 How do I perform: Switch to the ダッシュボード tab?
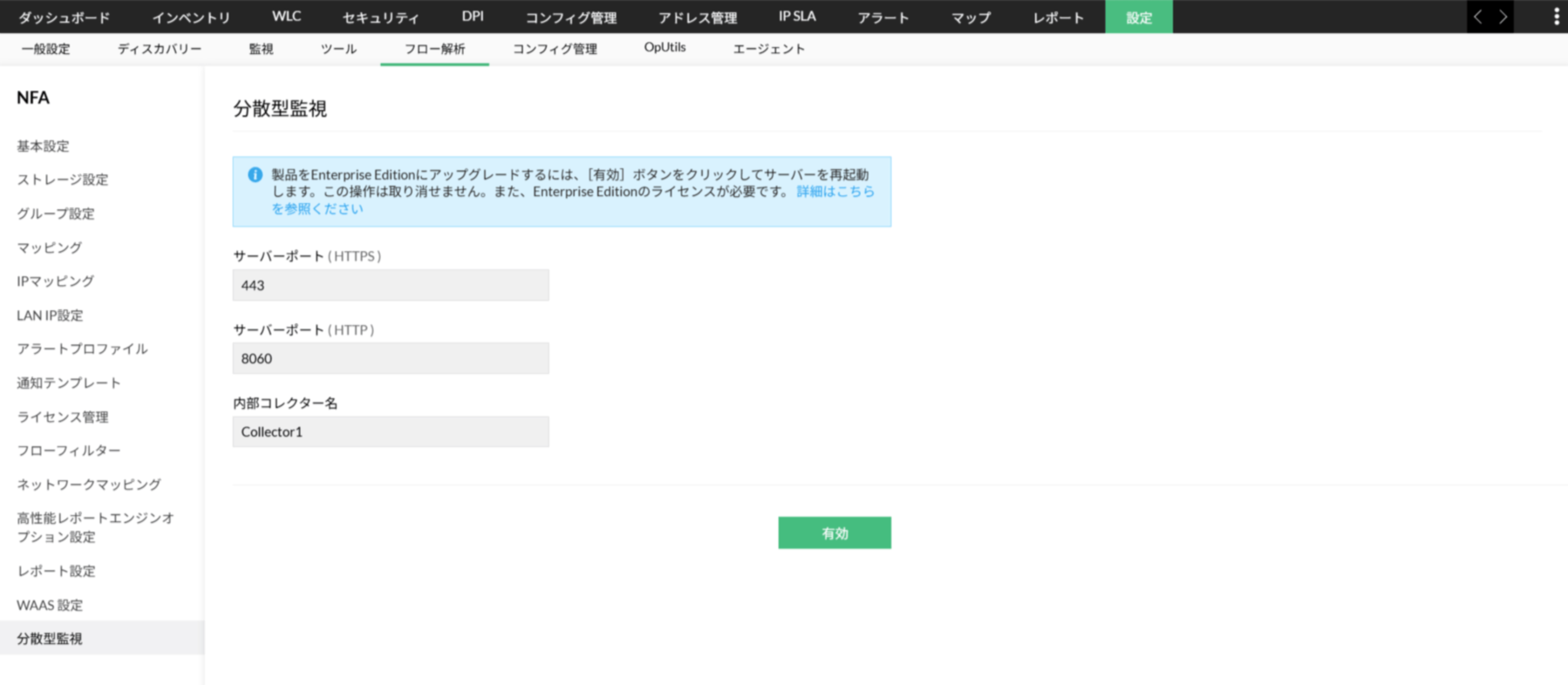click(x=64, y=17)
